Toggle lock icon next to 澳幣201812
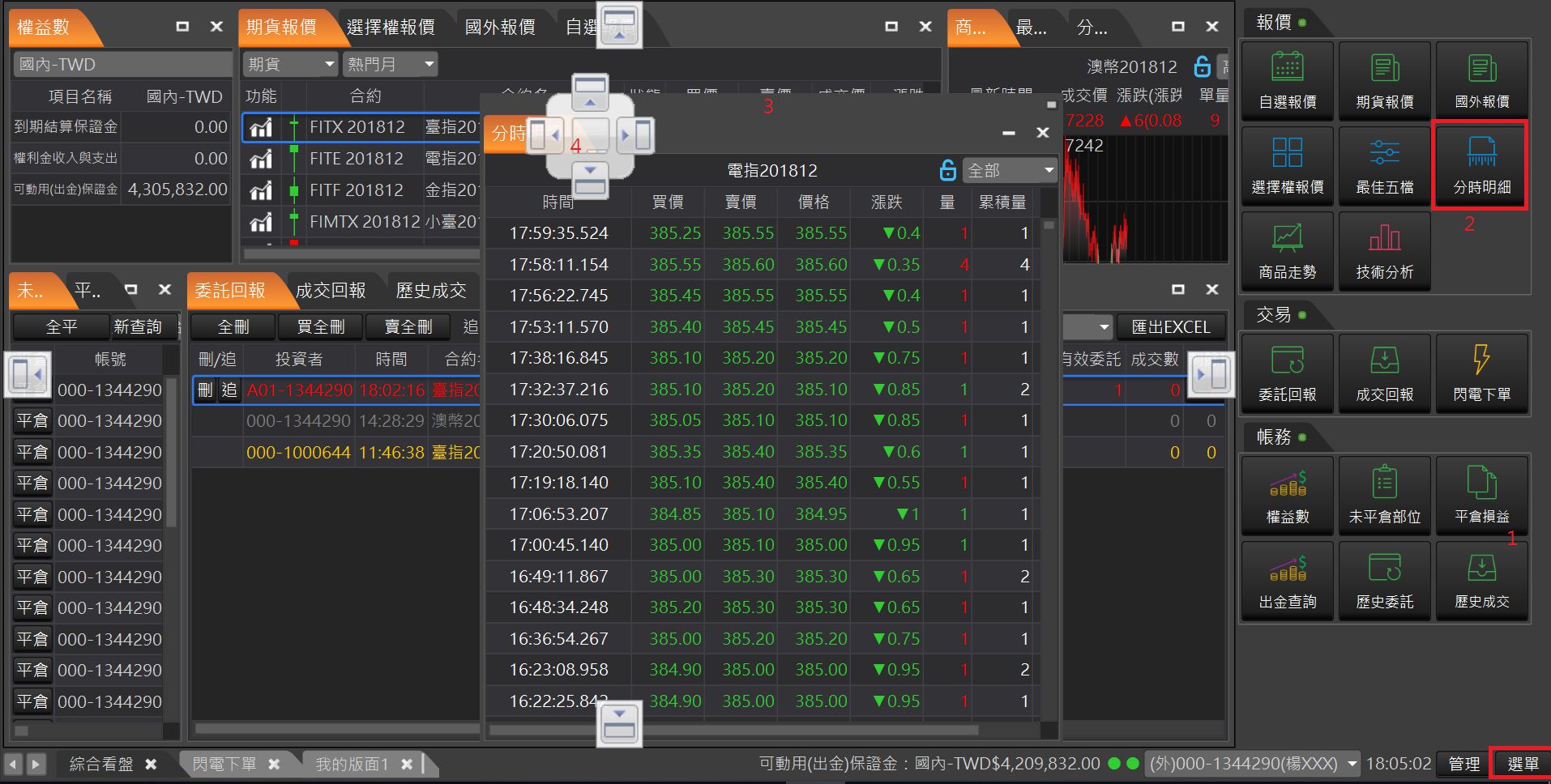 [1202, 66]
